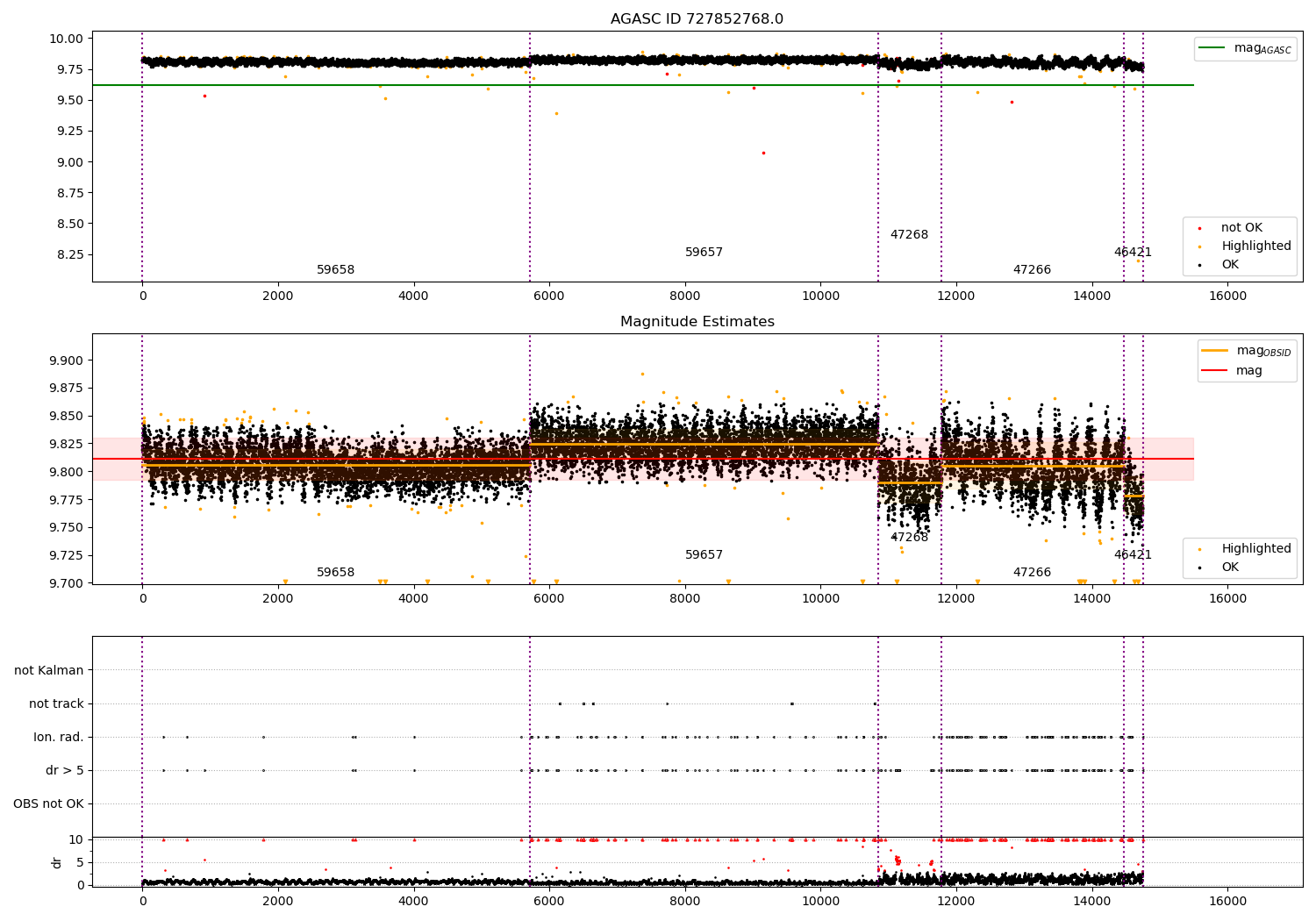Click the "9.800" y-axis tick label
This screenshot has height=921, width=1316.
[67, 472]
